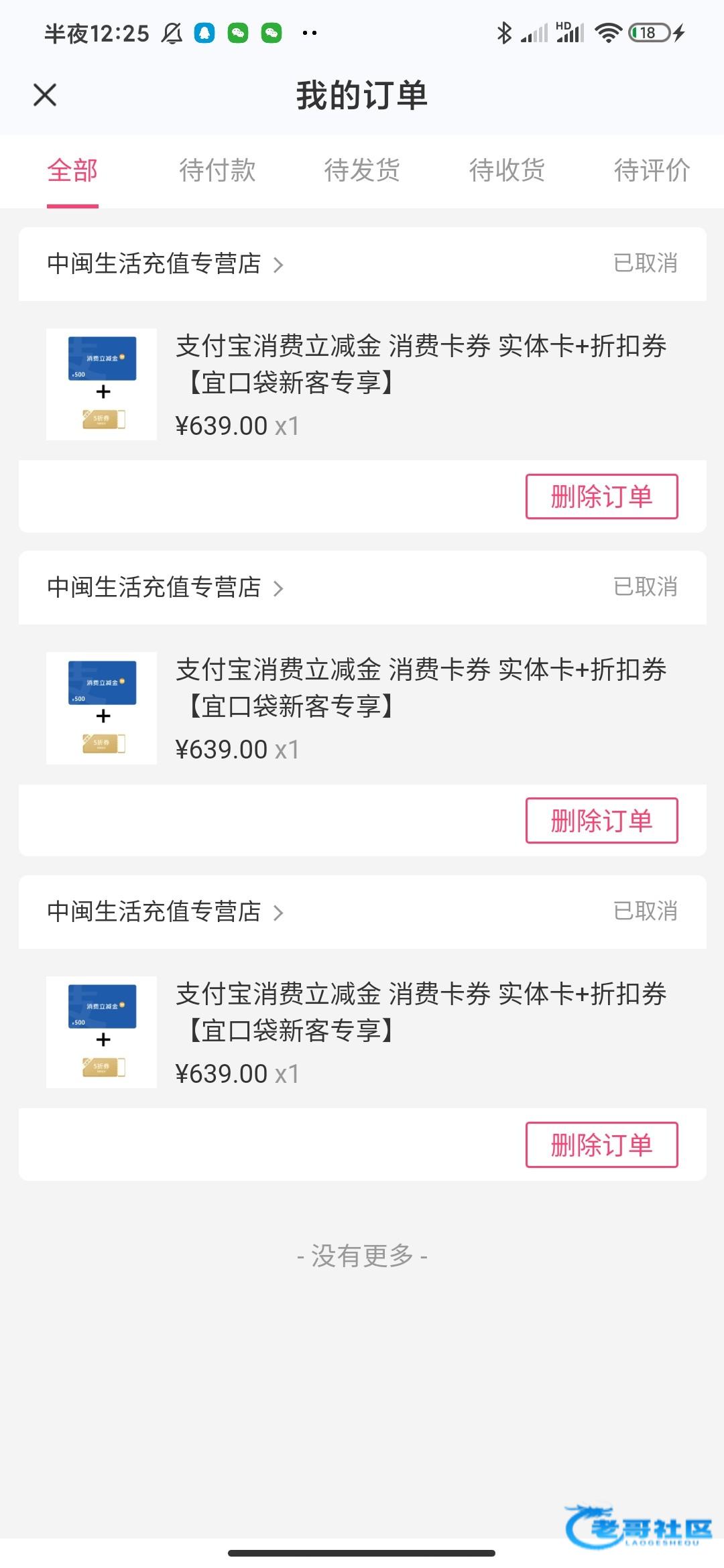This screenshot has width=724, height=1568.
Task: Tap the QQ notification icon in status bar
Action: click(x=204, y=33)
